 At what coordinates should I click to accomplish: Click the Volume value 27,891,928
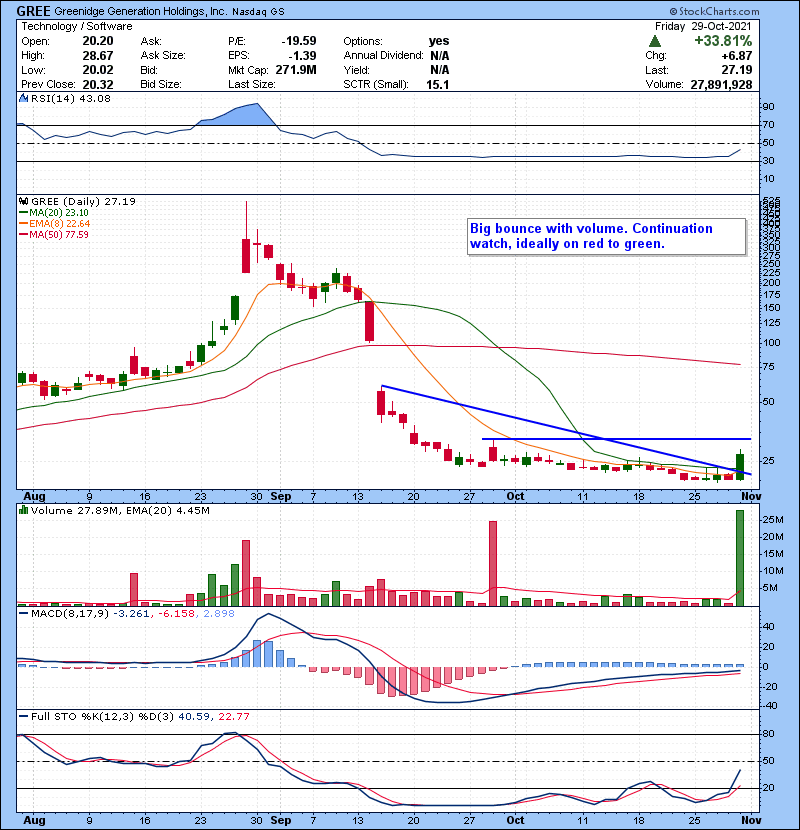pyautogui.click(x=721, y=84)
